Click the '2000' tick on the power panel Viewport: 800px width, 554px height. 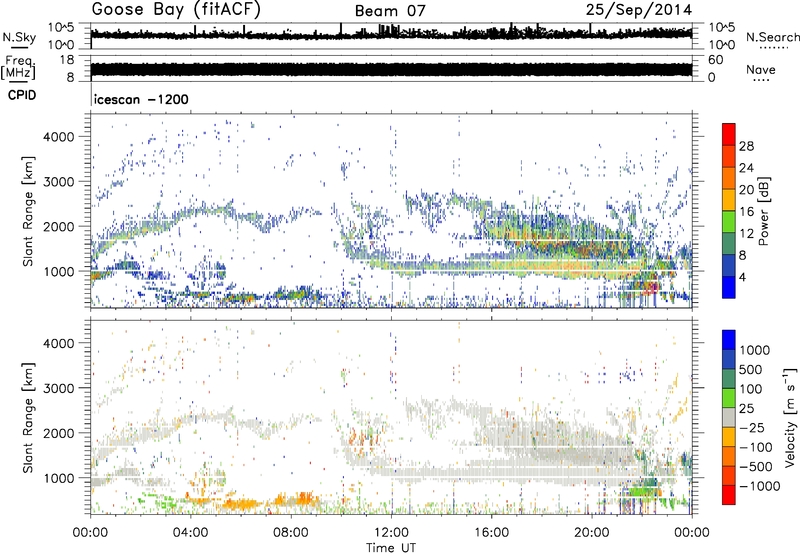point(58,226)
